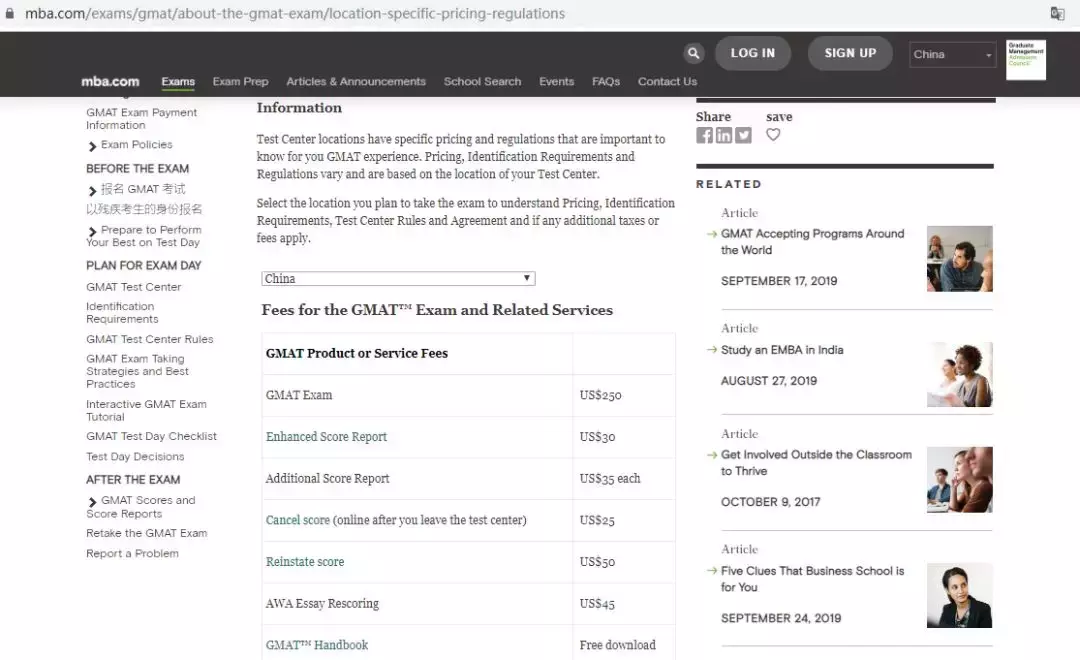Open GMAT Exam Taking Strategies and Best Practices
Screen dimensions: 1080x660
click(x=137, y=371)
